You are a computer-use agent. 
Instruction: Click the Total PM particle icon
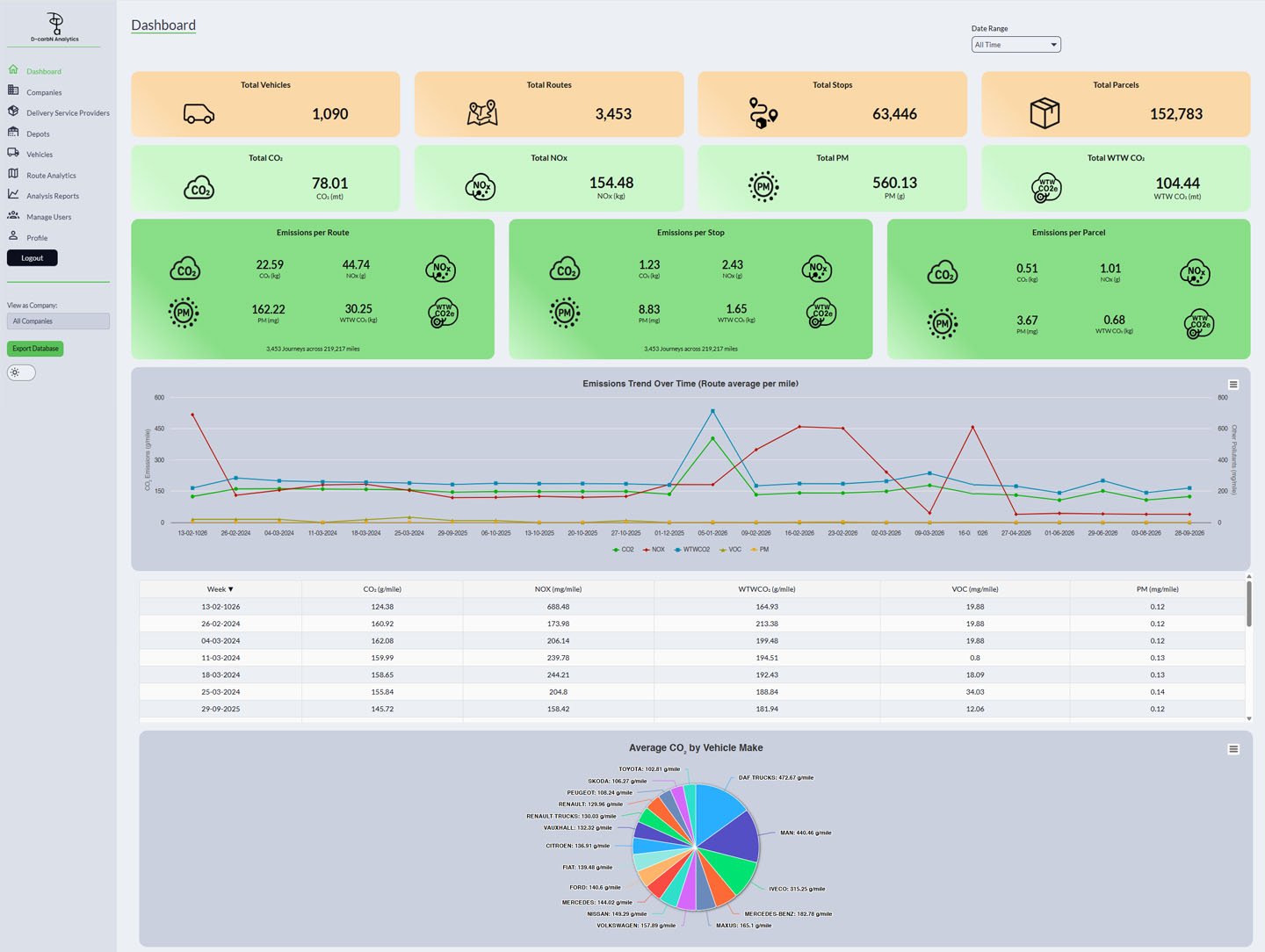pos(763,186)
